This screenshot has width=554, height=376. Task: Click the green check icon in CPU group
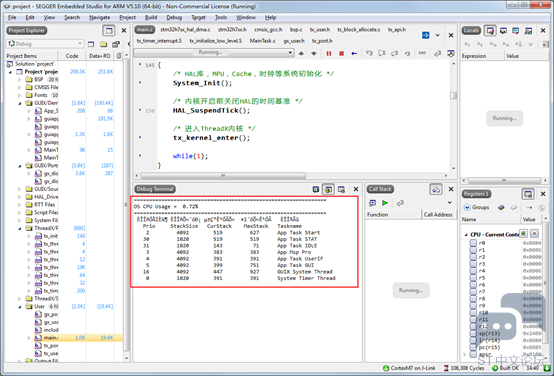[524, 233]
